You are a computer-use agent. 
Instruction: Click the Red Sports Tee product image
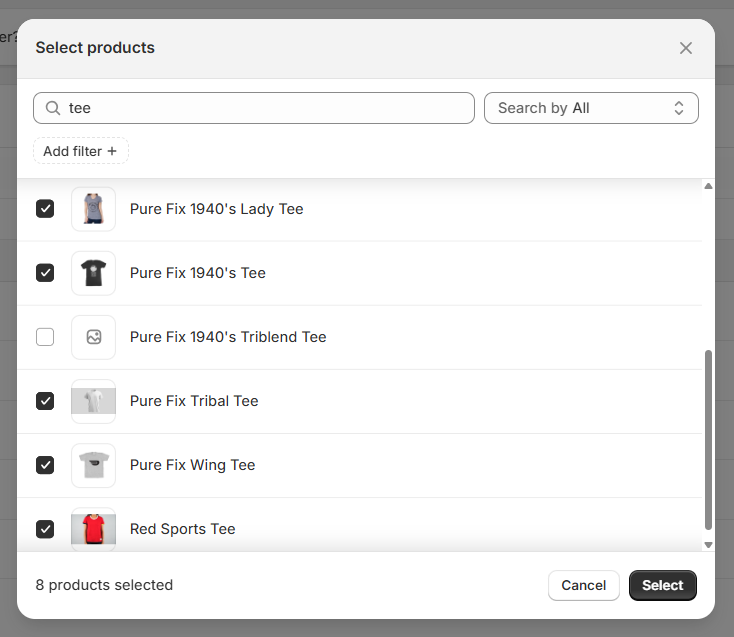click(x=93, y=529)
